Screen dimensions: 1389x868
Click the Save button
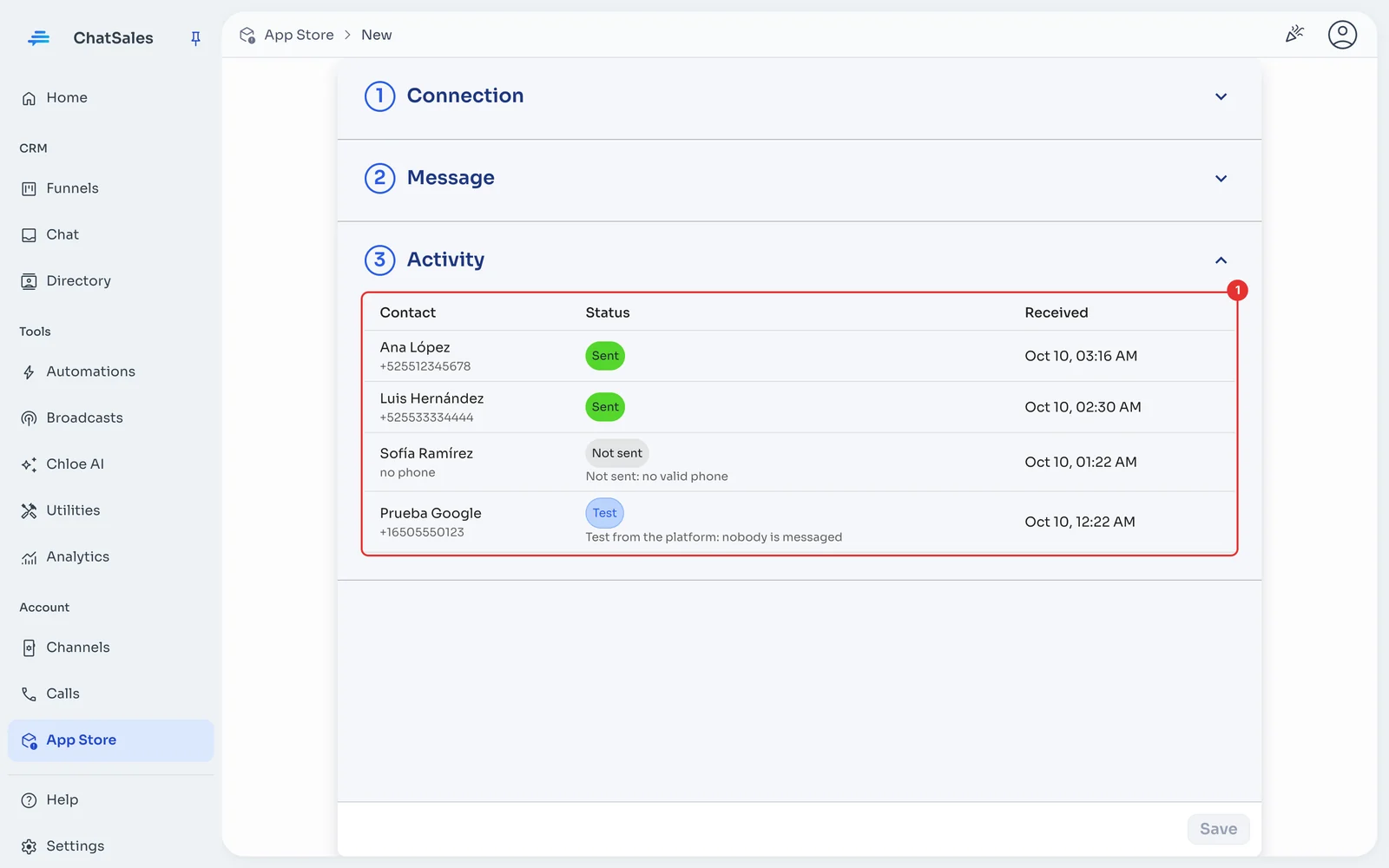(x=1218, y=829)
